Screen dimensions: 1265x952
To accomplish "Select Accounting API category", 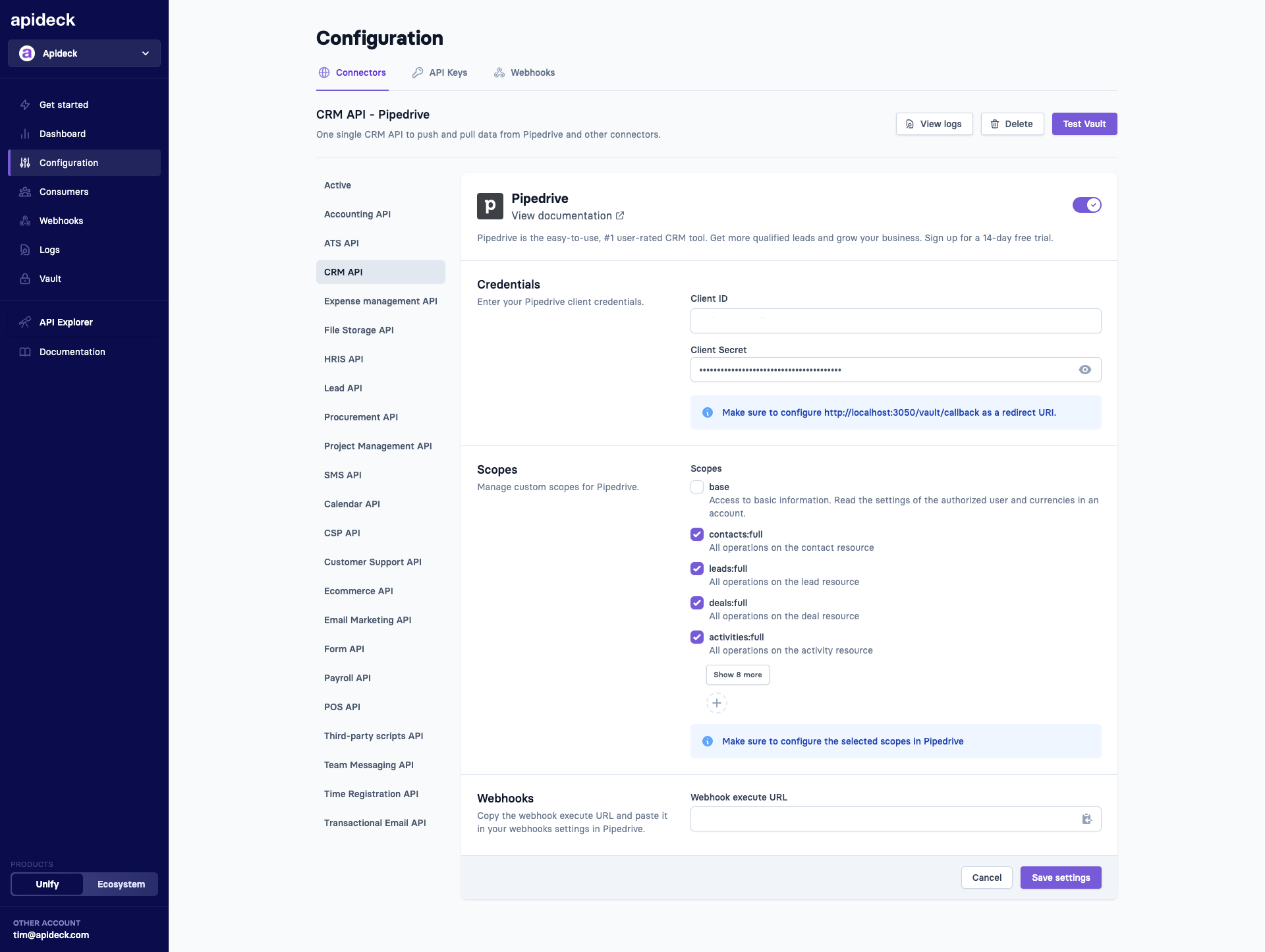I will (x=381, y=214).
